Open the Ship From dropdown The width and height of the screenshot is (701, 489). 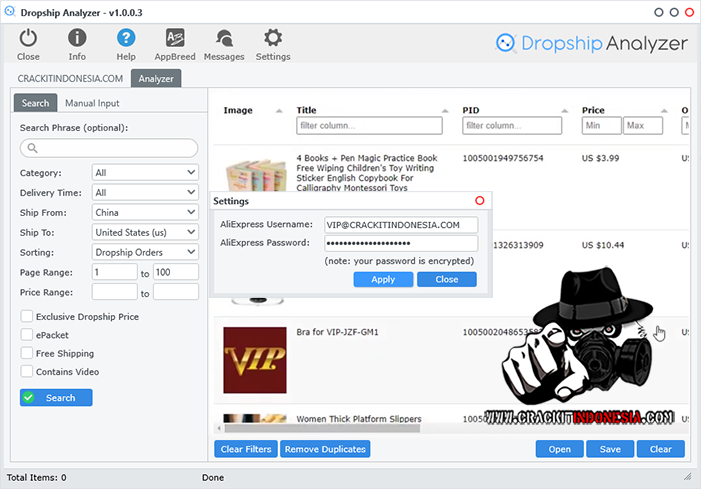(x=145, y=213)
